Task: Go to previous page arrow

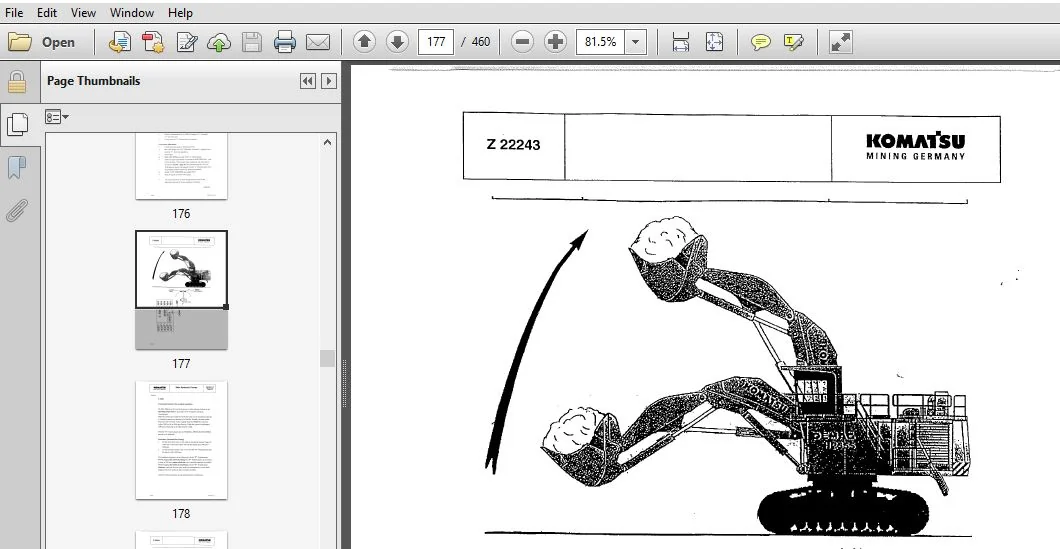Action: [x=364, y=42]
